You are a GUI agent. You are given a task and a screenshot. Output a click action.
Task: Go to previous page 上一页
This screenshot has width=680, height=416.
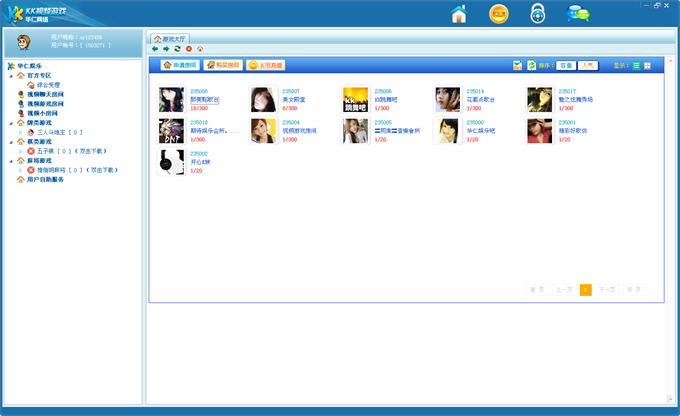pos(564,290)
